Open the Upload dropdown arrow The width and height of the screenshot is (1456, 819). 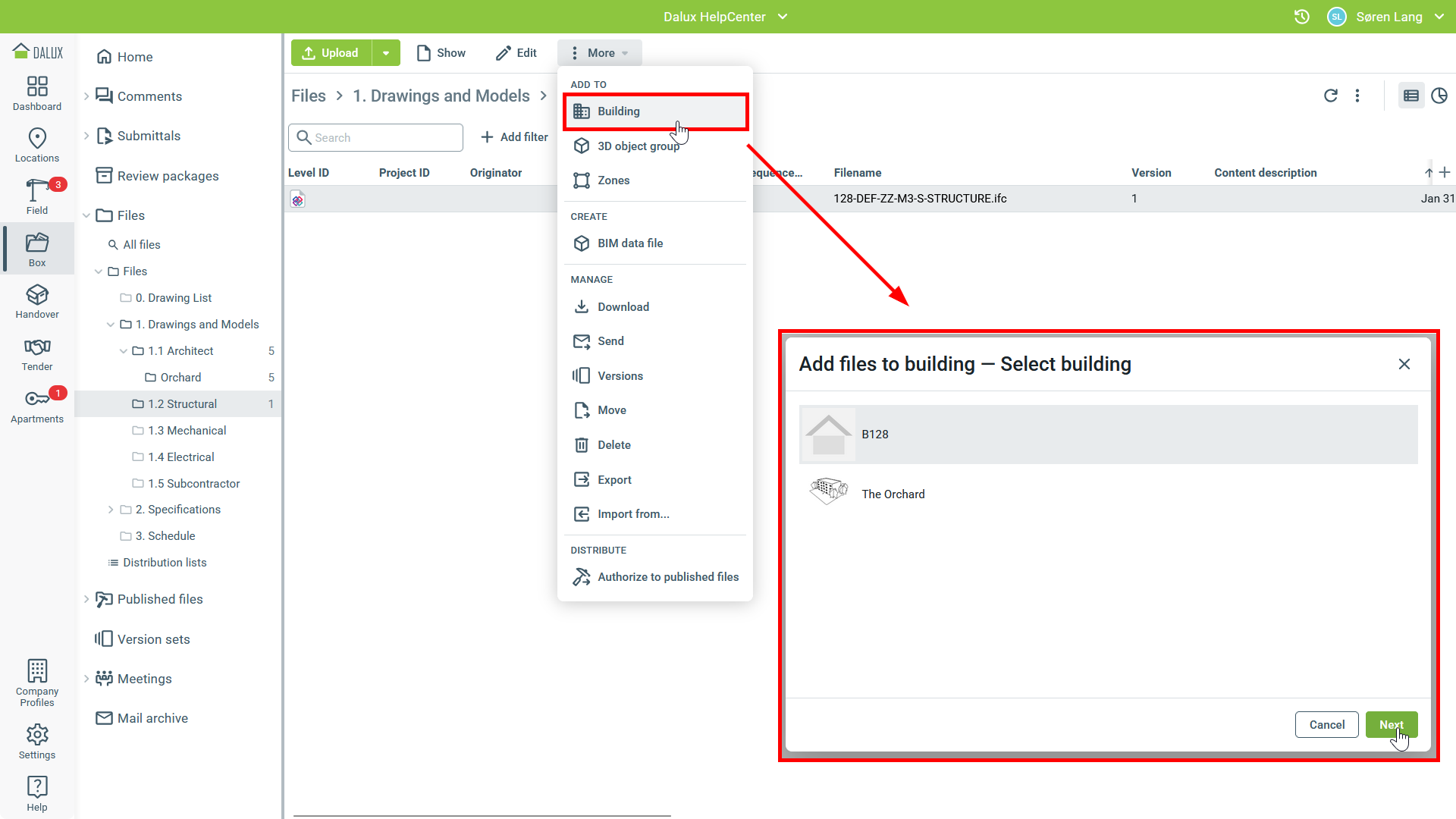point(386,53)
